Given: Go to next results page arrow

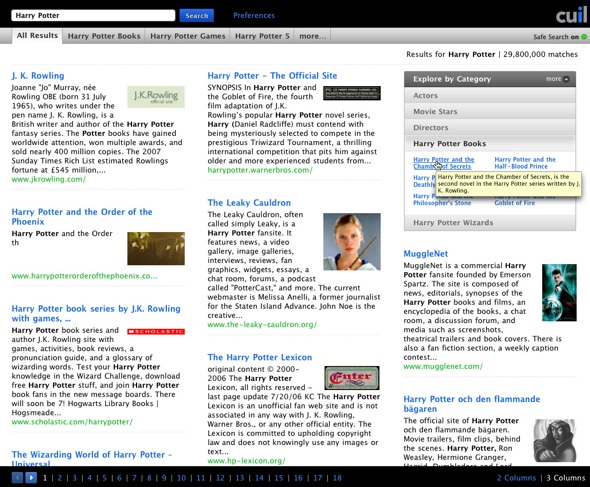Looking at the screenshot, I should pyautogui.click(x=31, y=478).
